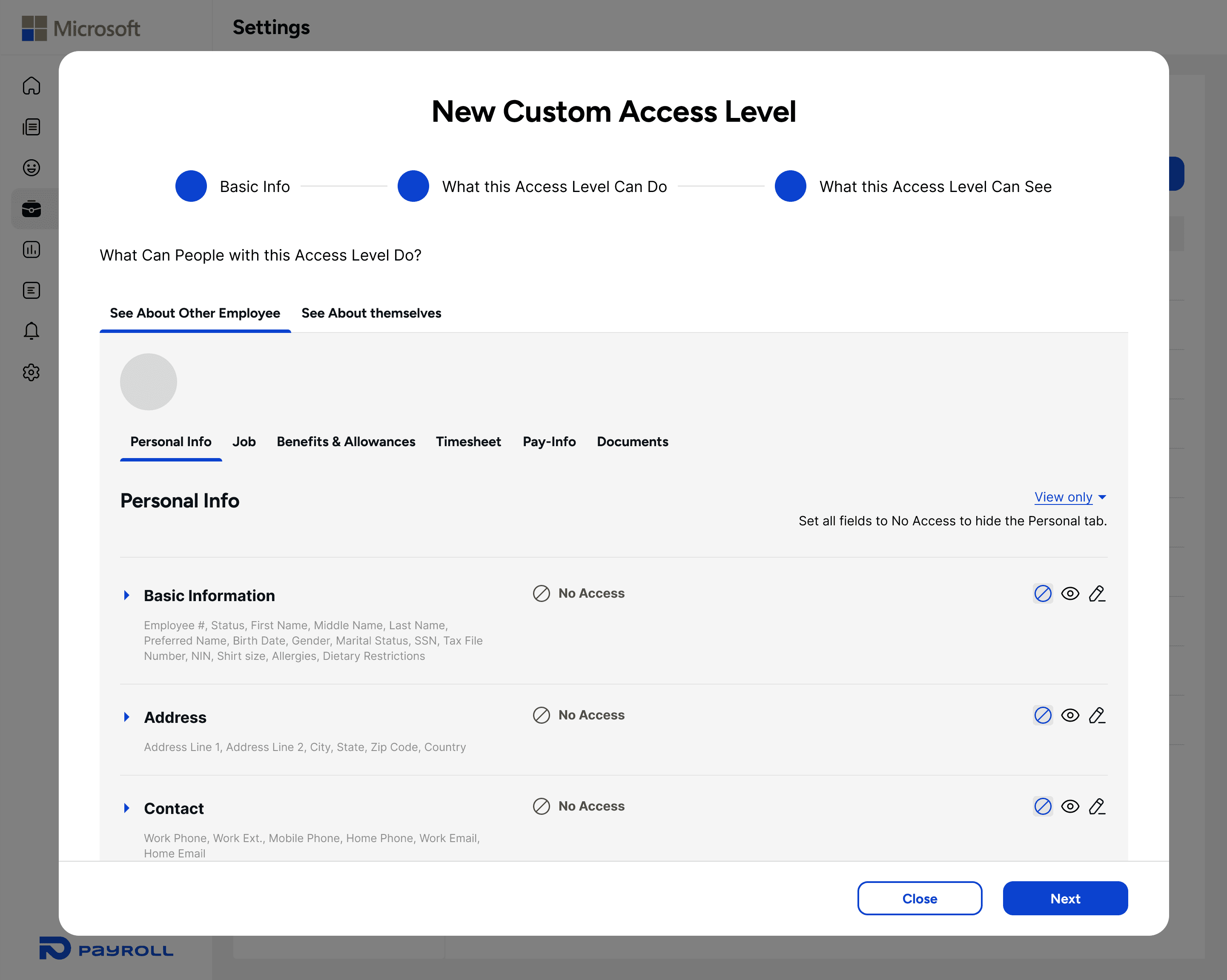Open the View only dropdown
This screenshot has width=1227, height=980.
(1070, 497)
